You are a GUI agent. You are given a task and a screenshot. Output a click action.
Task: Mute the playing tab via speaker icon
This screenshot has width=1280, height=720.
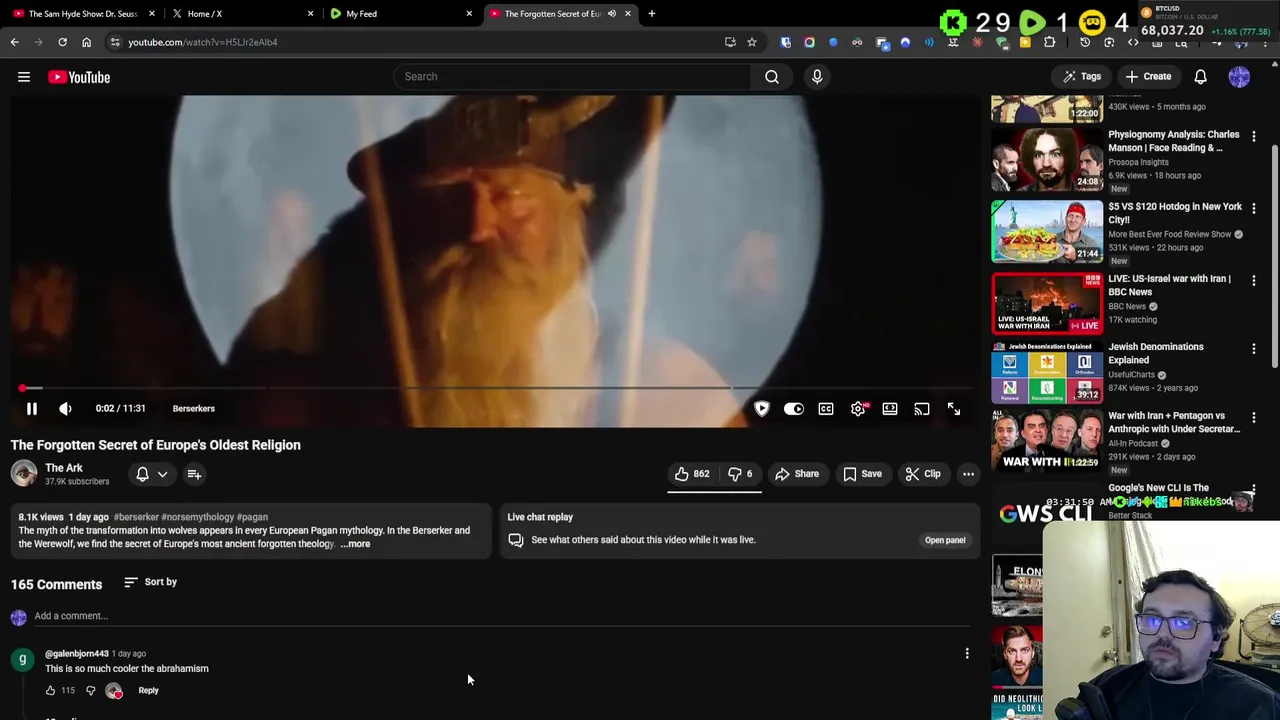coord(612,13)
